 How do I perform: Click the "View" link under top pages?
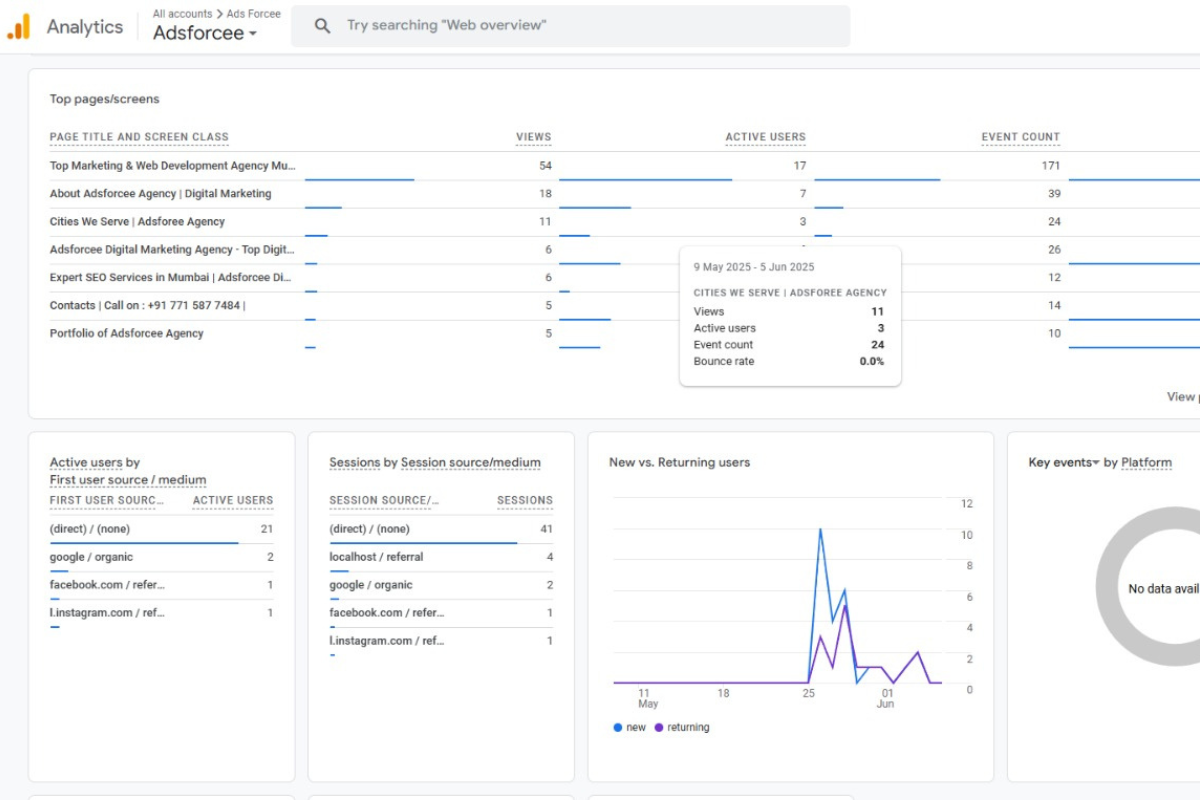1182,397
